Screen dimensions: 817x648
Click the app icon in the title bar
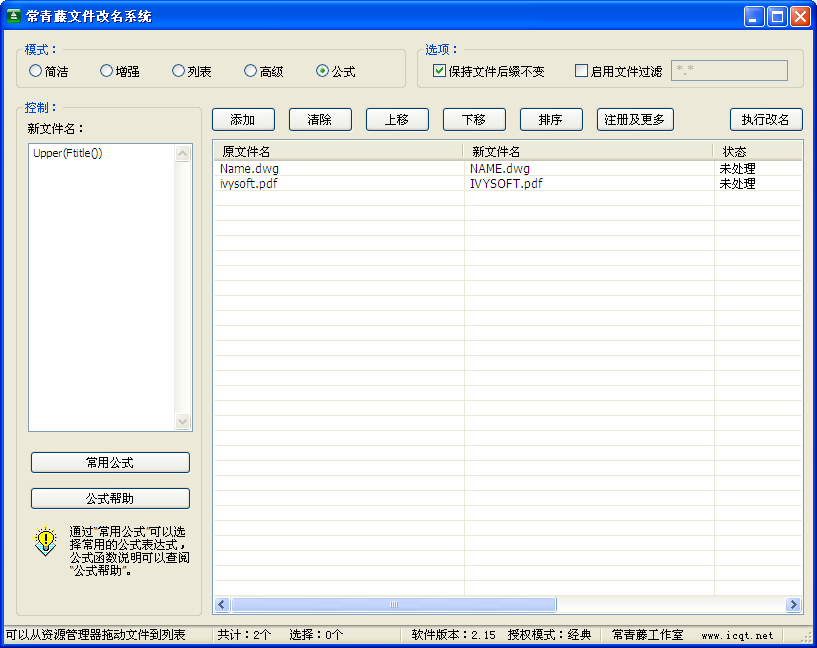14,16
